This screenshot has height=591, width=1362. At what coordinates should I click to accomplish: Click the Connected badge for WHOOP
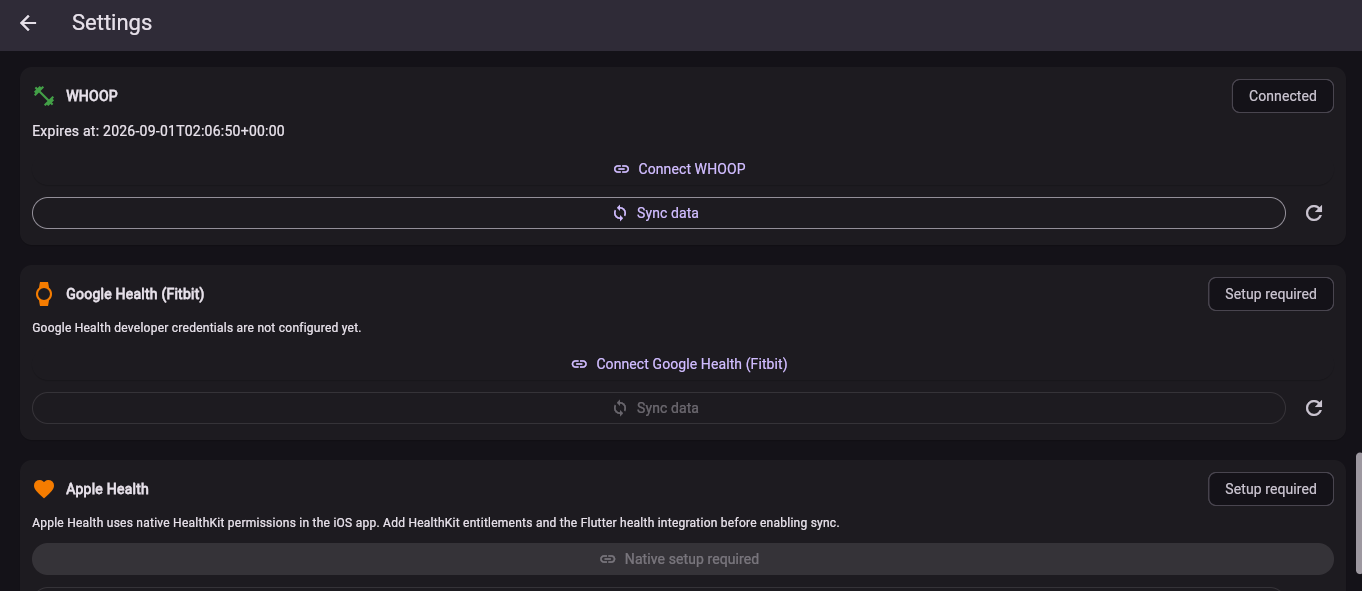(1282, 96)
